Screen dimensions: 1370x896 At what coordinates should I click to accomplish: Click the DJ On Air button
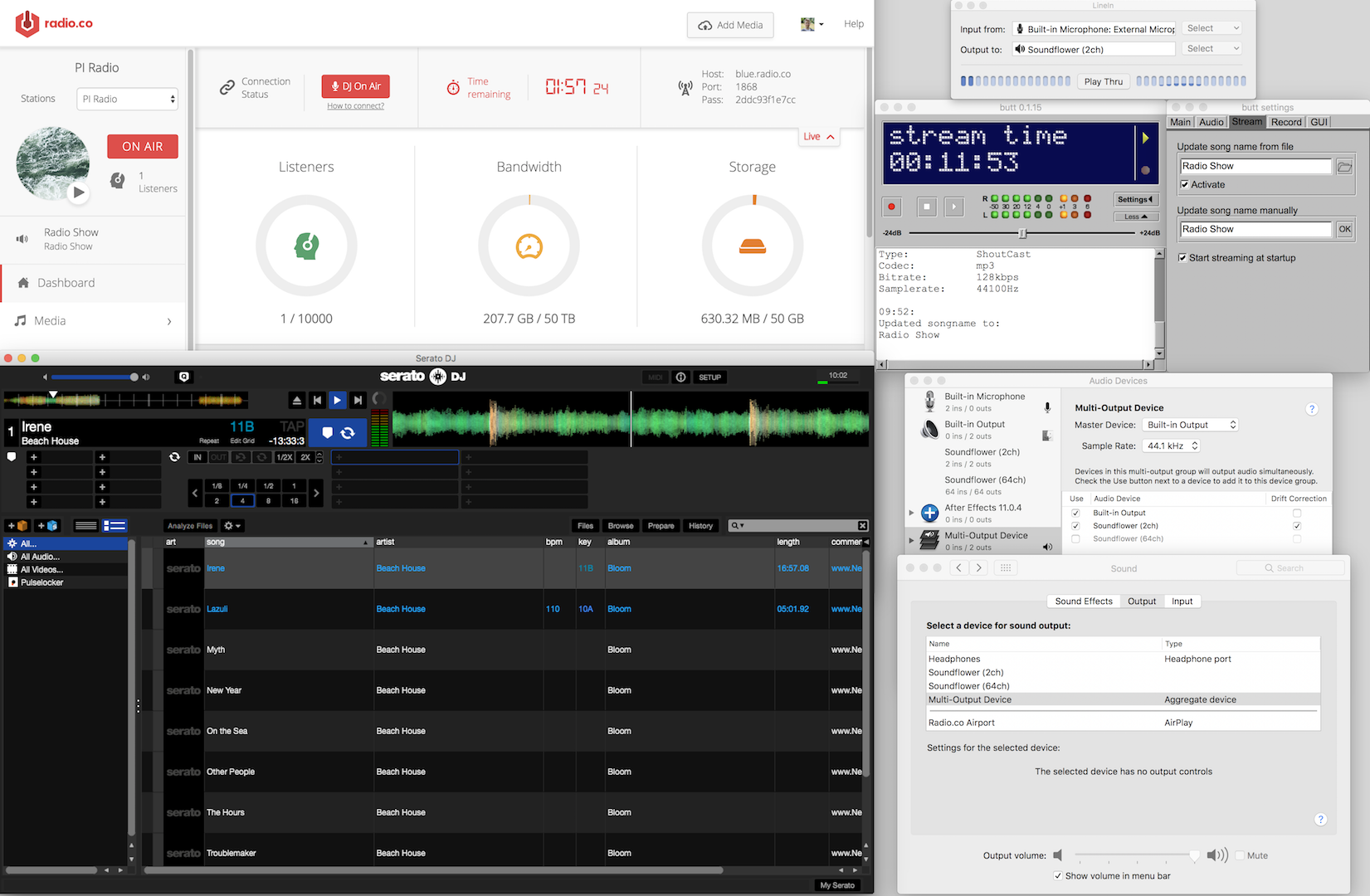click(356, 86)
